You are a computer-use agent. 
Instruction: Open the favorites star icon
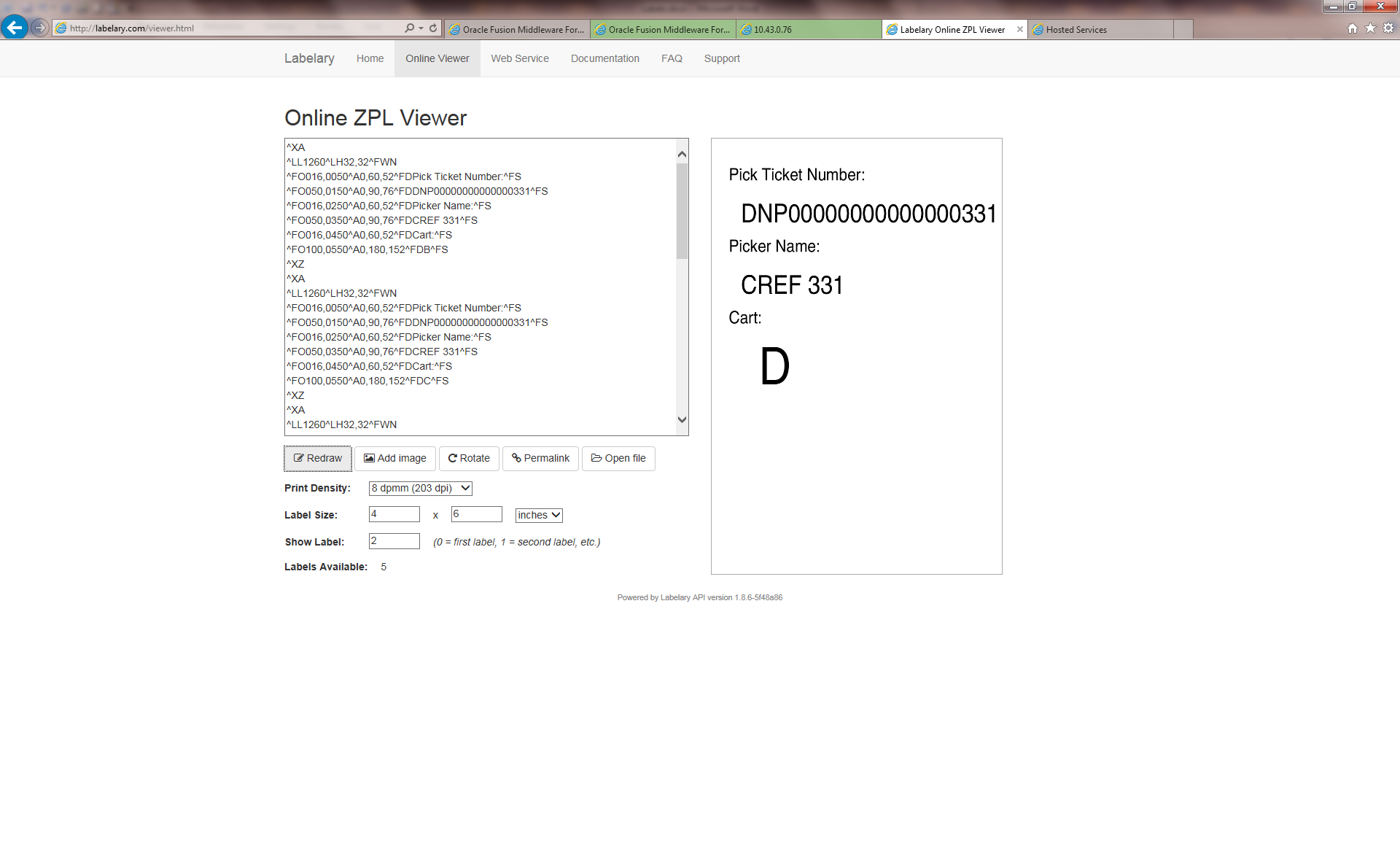pos(1370,28)
